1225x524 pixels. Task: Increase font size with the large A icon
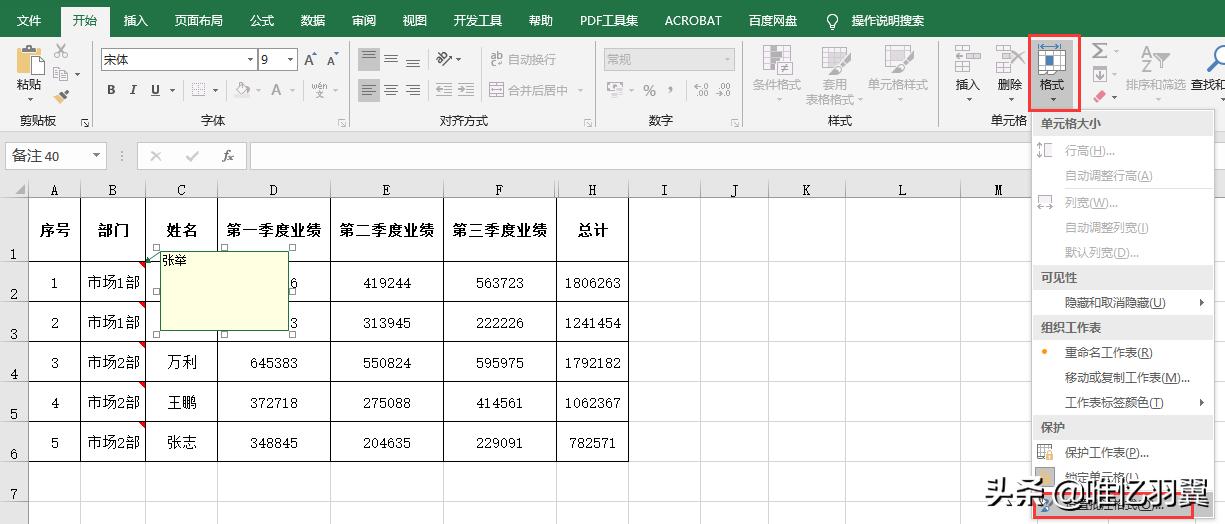click(x=311, y=60)
